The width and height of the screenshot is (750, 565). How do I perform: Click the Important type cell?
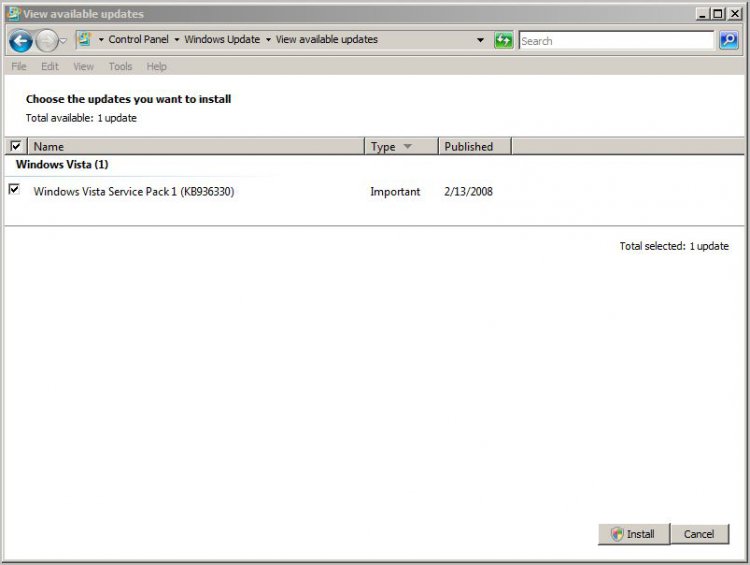click(395, 192)
